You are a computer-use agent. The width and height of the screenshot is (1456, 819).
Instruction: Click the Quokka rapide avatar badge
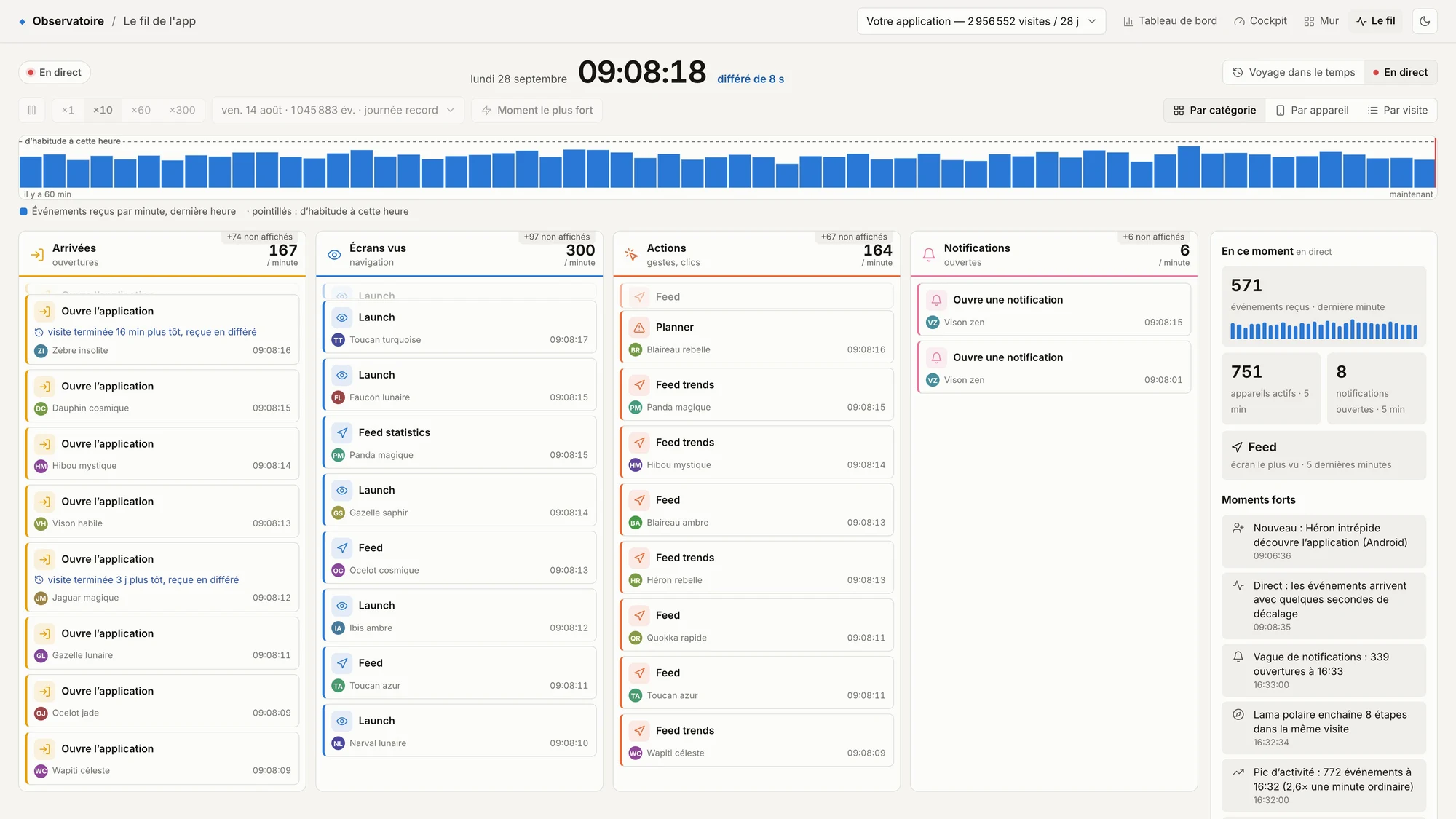pyautogui.click(x=636, y=638)
